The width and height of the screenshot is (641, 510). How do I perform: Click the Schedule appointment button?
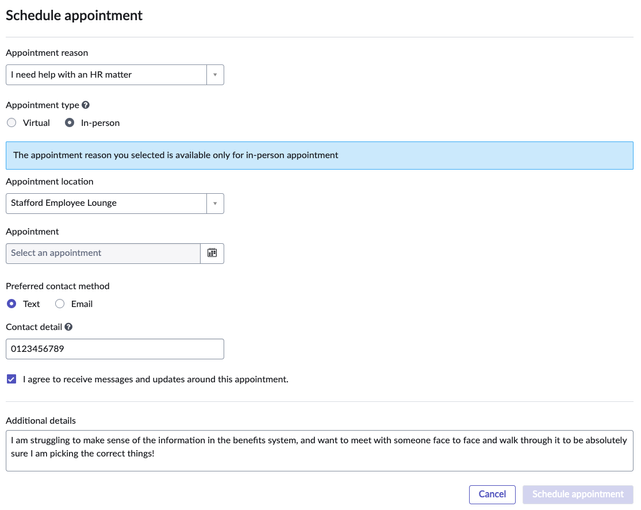click(578, 494)
